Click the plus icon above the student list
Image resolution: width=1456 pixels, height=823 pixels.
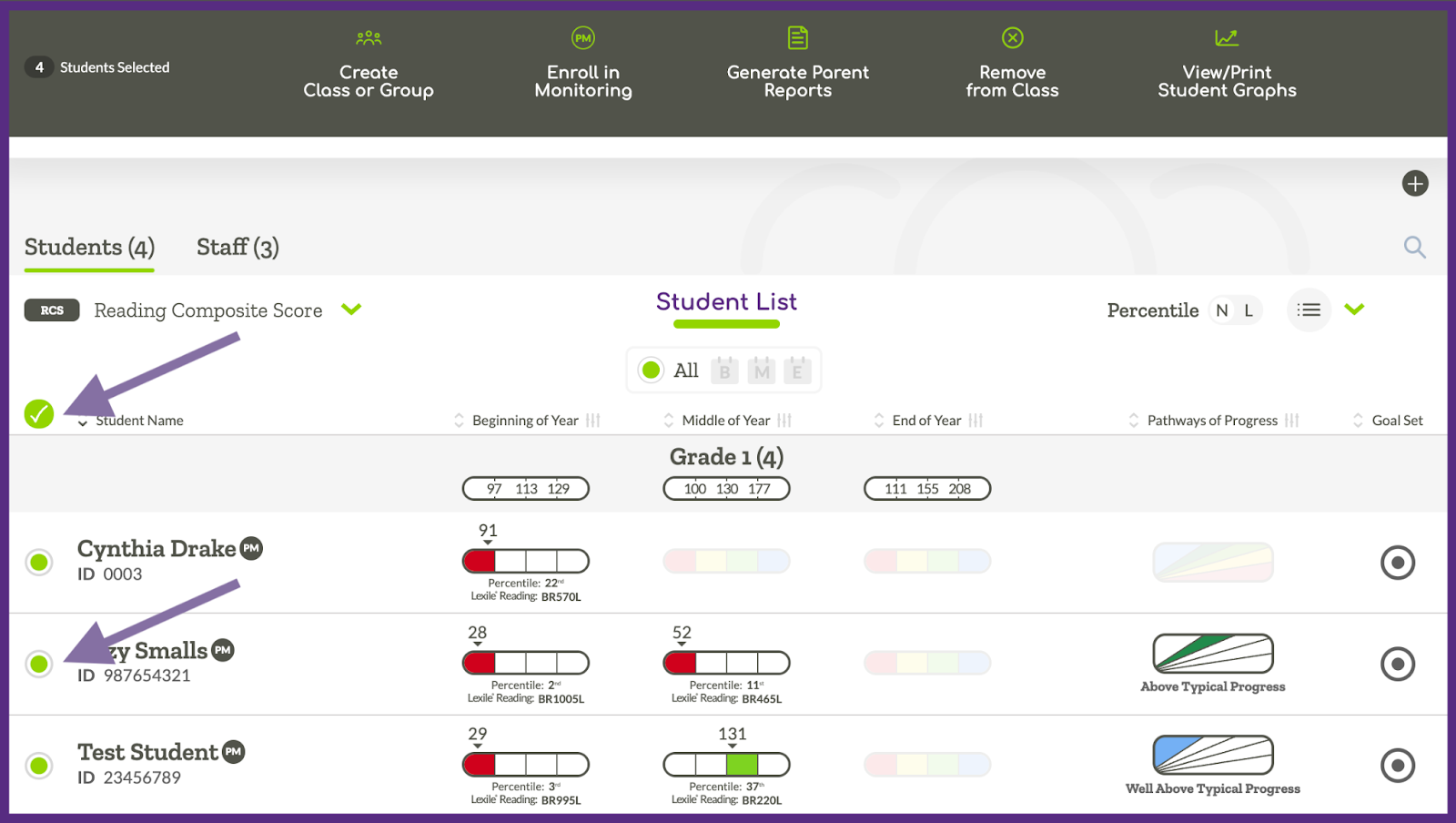(x=1416, y=183)
